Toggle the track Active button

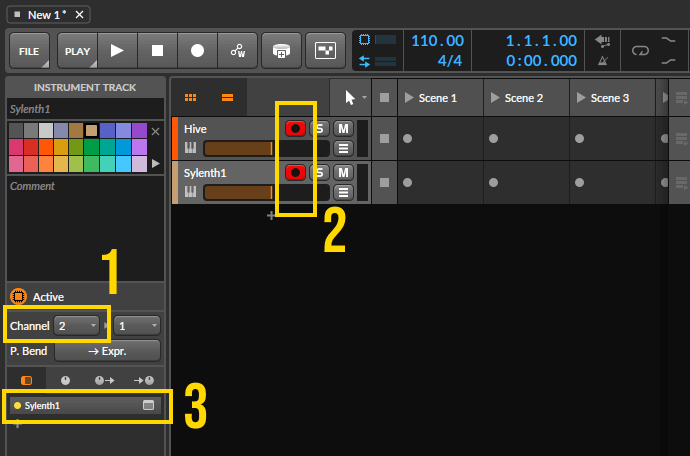tap(18, 297)
